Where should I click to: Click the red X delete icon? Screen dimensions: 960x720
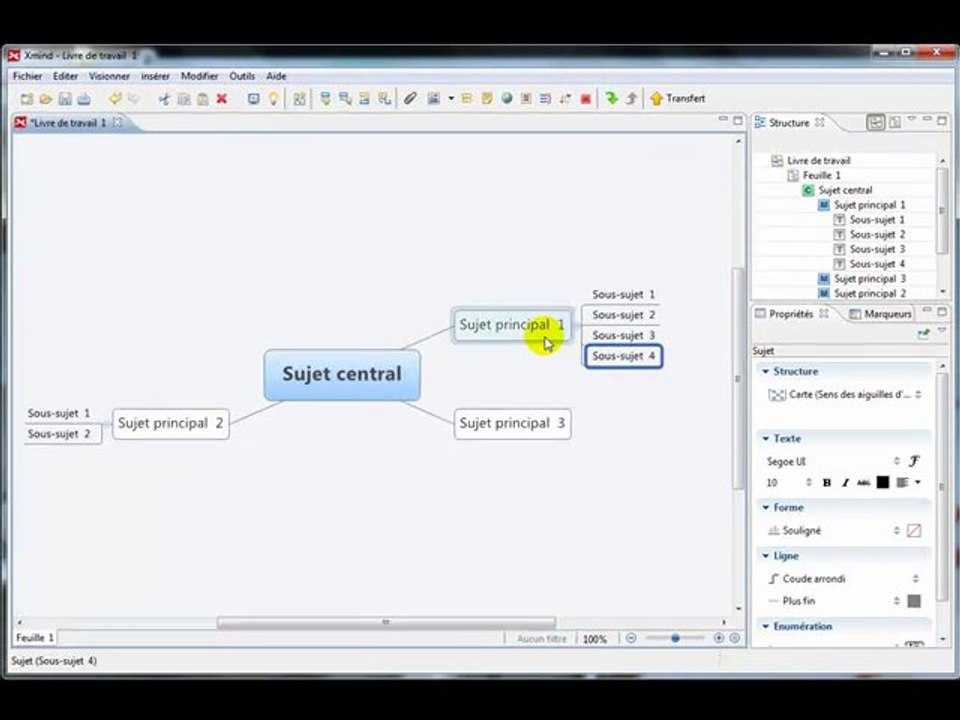[222, 99]
